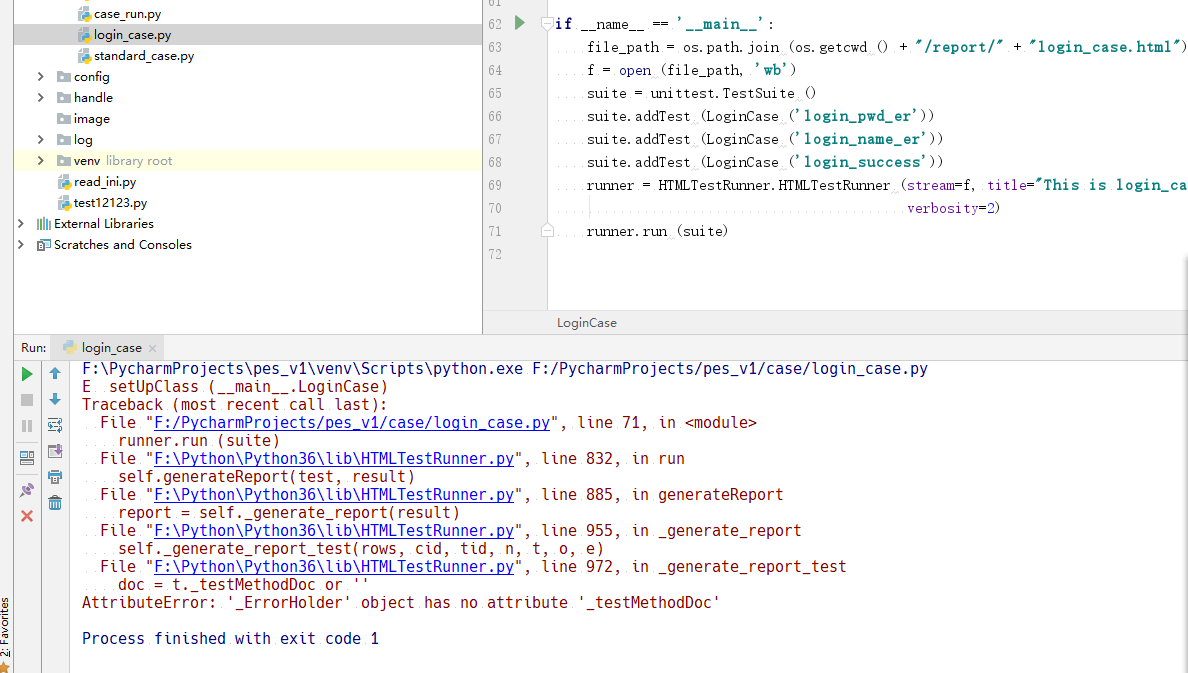This screenshot has height=673, width=1188.
Task: Click the venv folder icon
Action: tap(64, 161)
